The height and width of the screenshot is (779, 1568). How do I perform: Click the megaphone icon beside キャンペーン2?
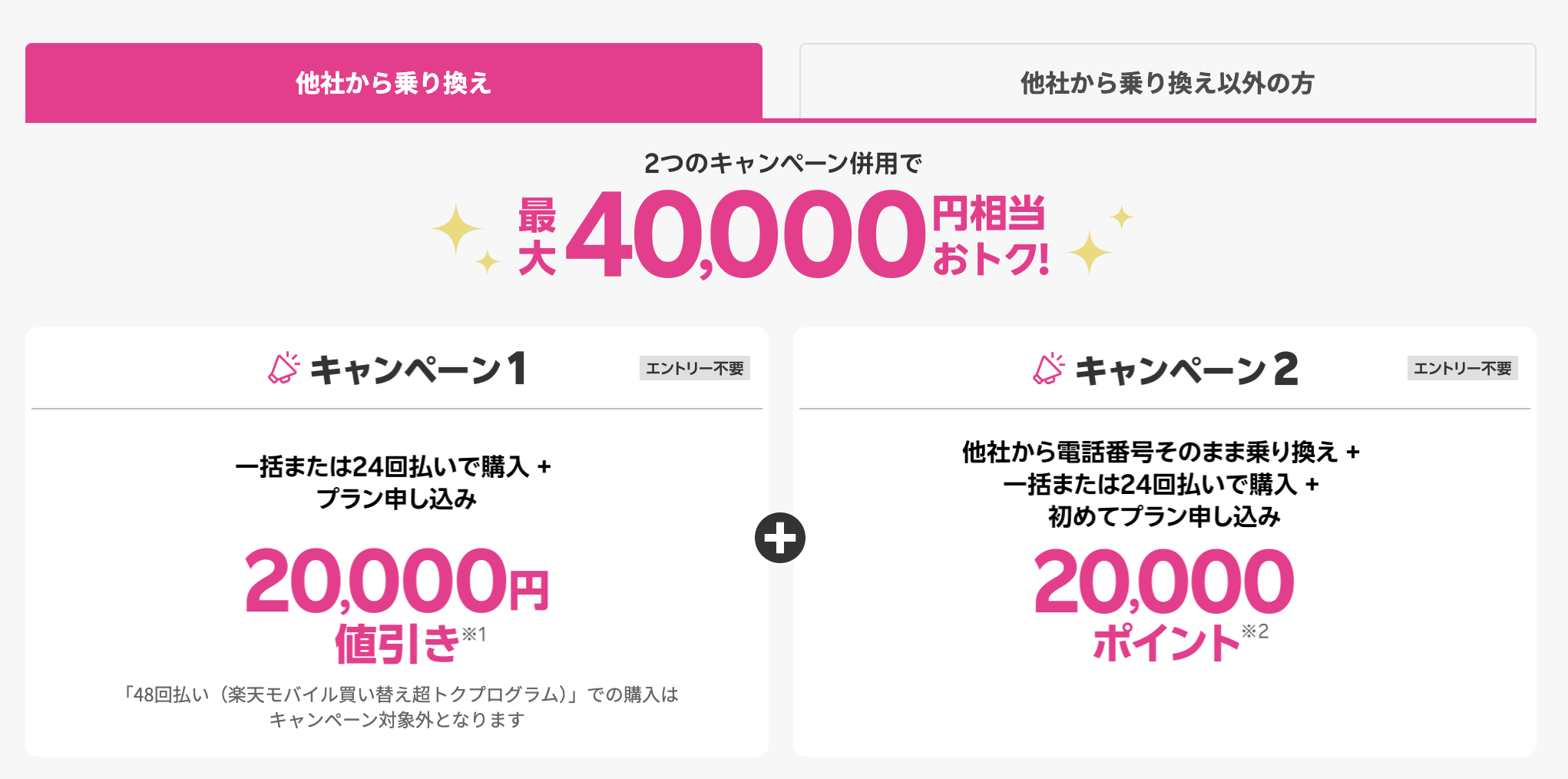click(1049, 369)
